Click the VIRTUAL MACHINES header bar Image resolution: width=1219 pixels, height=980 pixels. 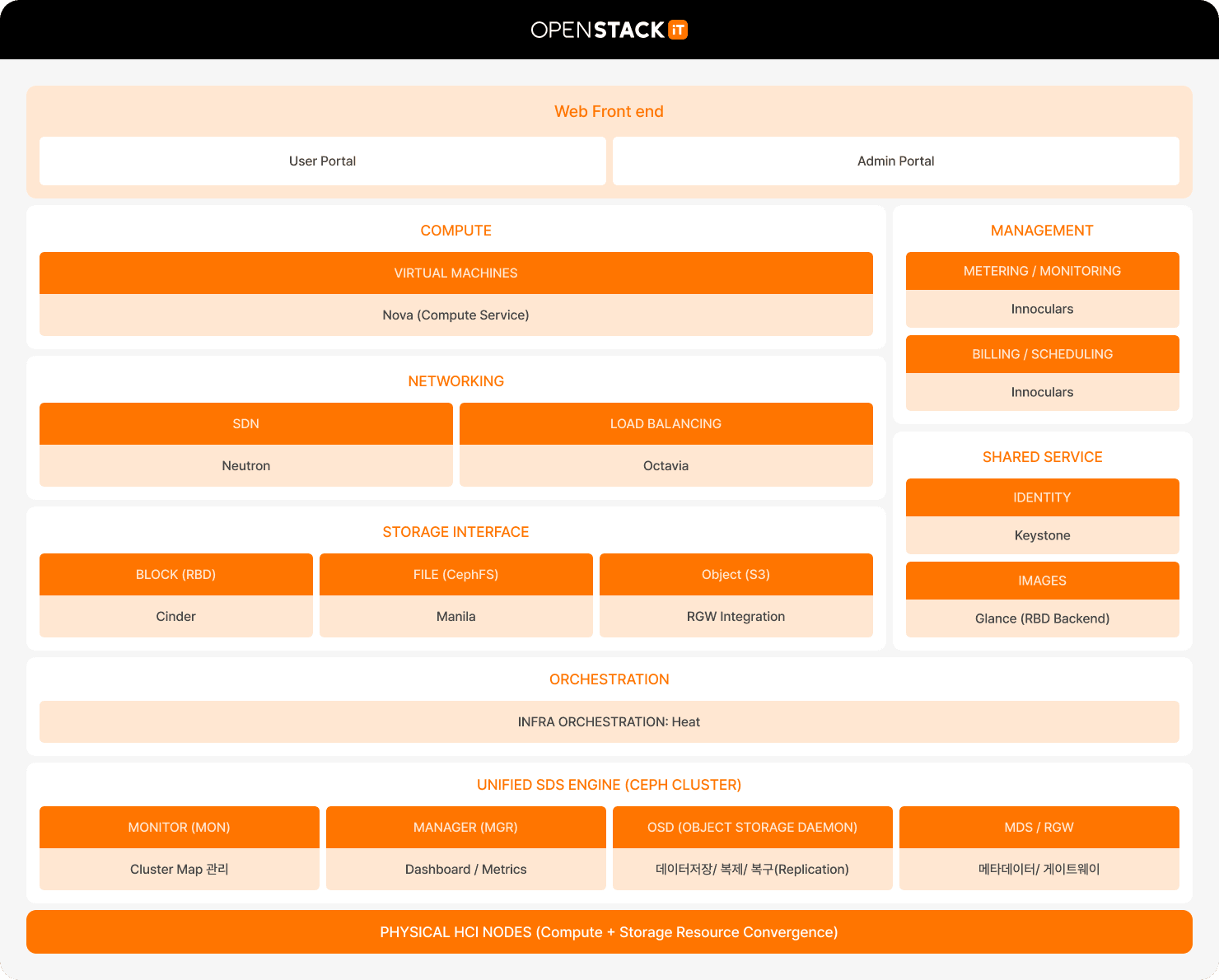456,273
